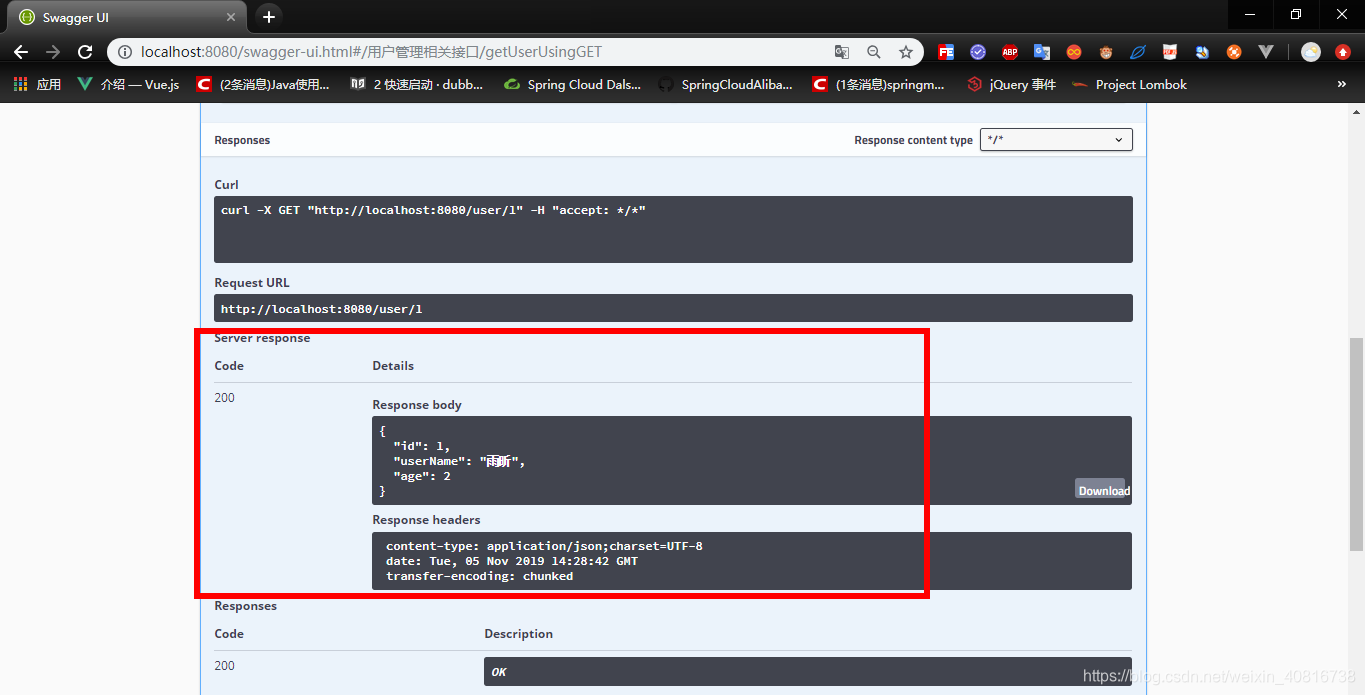Click the date response header line
This screenshot has height=695, width=1365.
pos(511,561)
